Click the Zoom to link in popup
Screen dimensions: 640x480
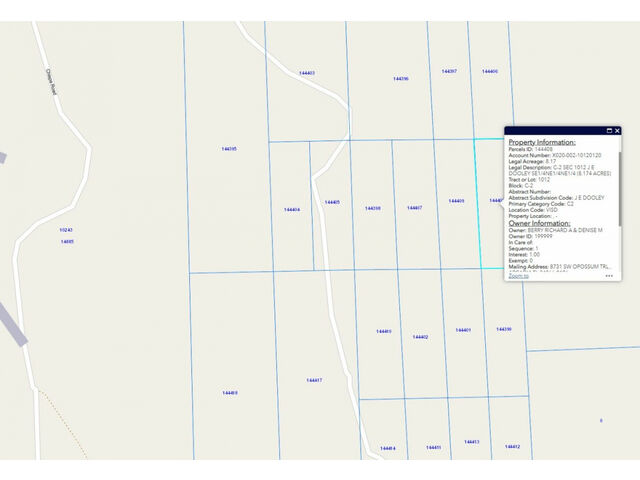coord(518,276)
